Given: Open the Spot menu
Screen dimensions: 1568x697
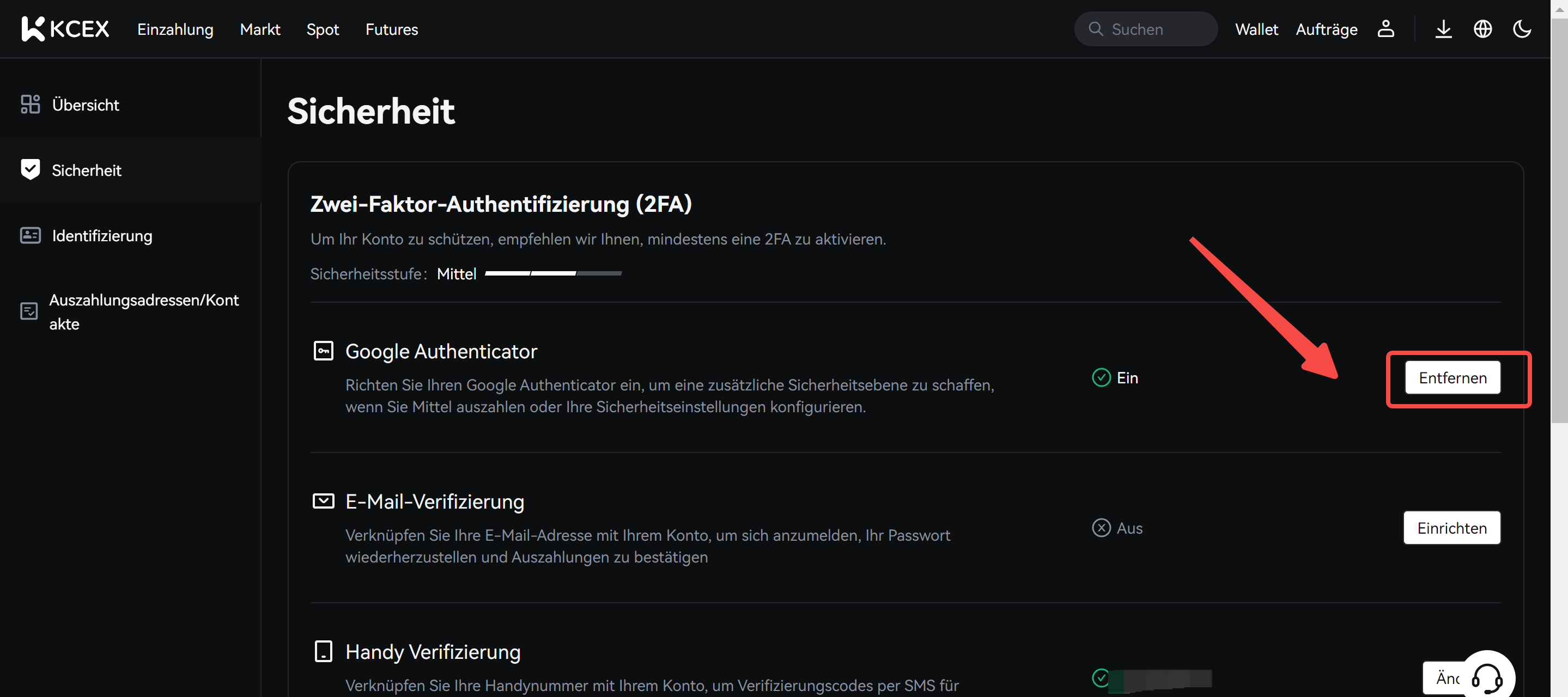Looking at the screenshot, I should click(x=322, y=29).
